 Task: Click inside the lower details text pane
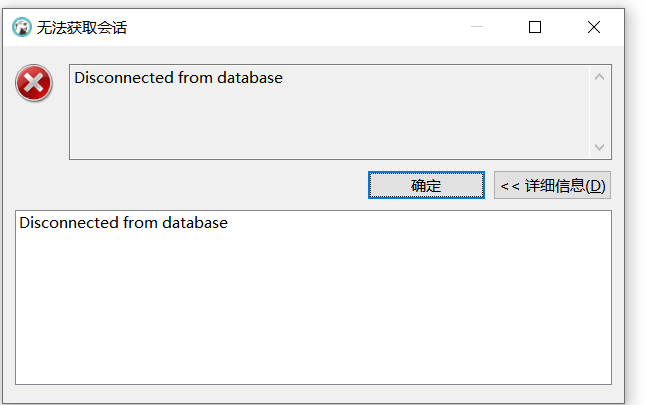click(313, 297)
